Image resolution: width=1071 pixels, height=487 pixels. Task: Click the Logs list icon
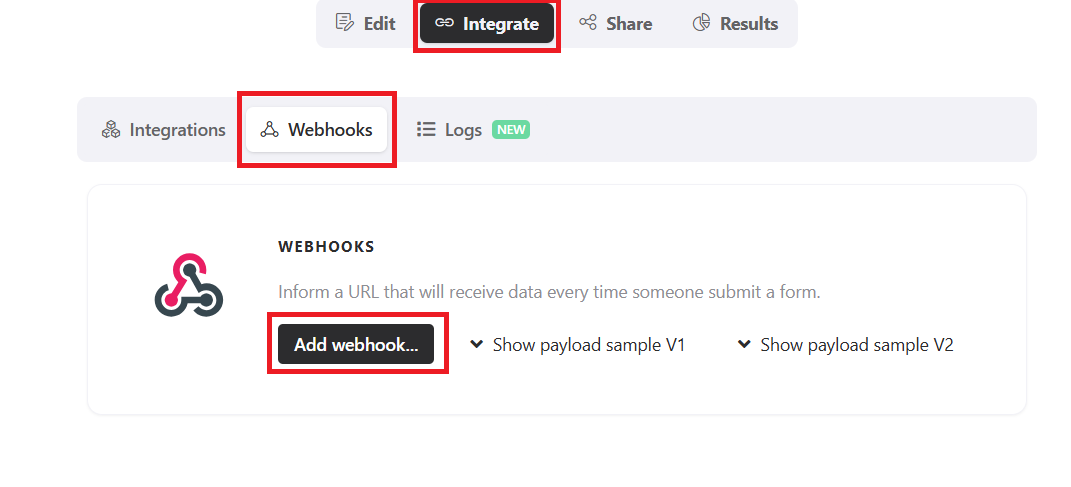[x=426, y=130]
